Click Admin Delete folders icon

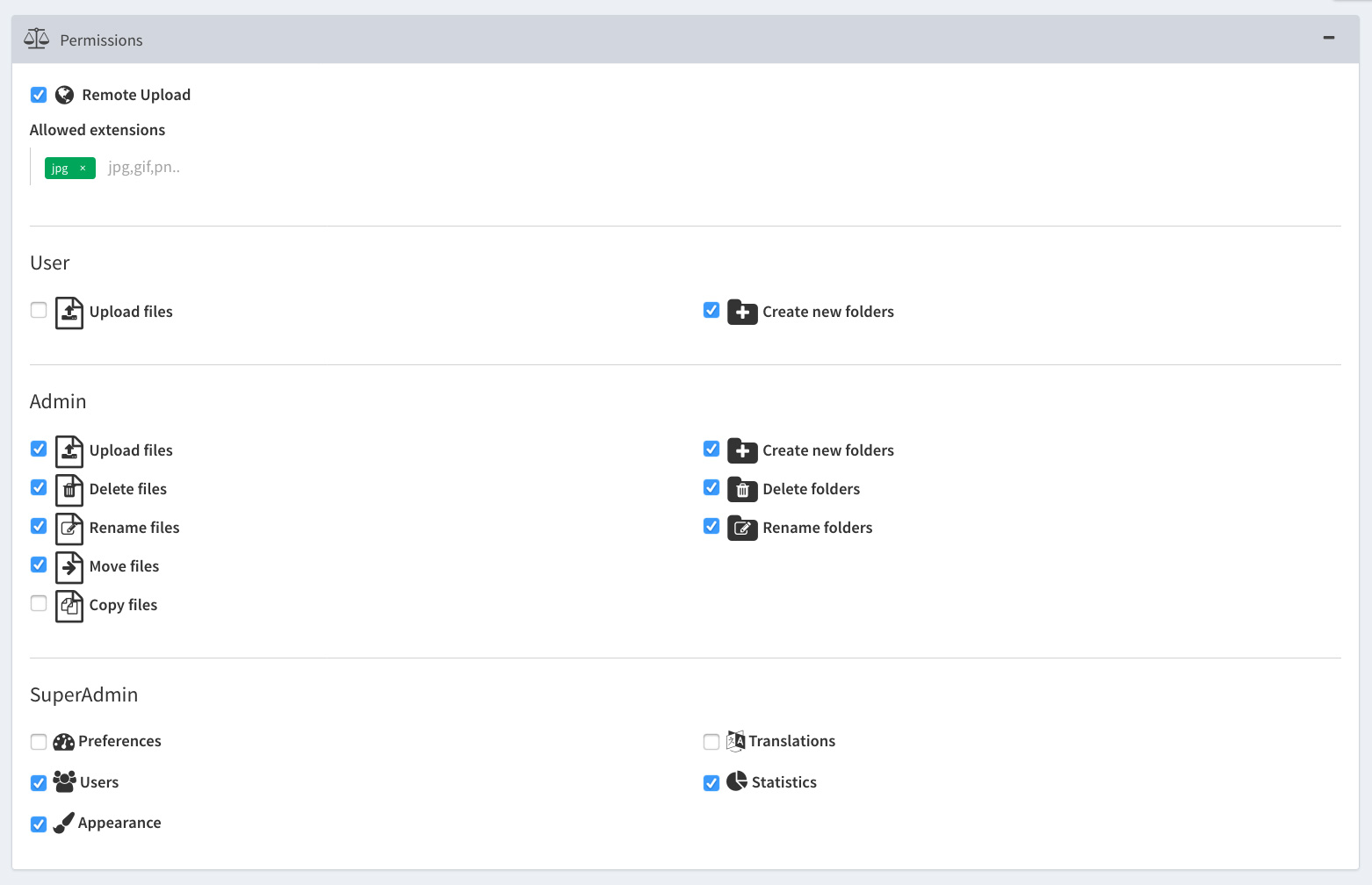click(742, 489)
